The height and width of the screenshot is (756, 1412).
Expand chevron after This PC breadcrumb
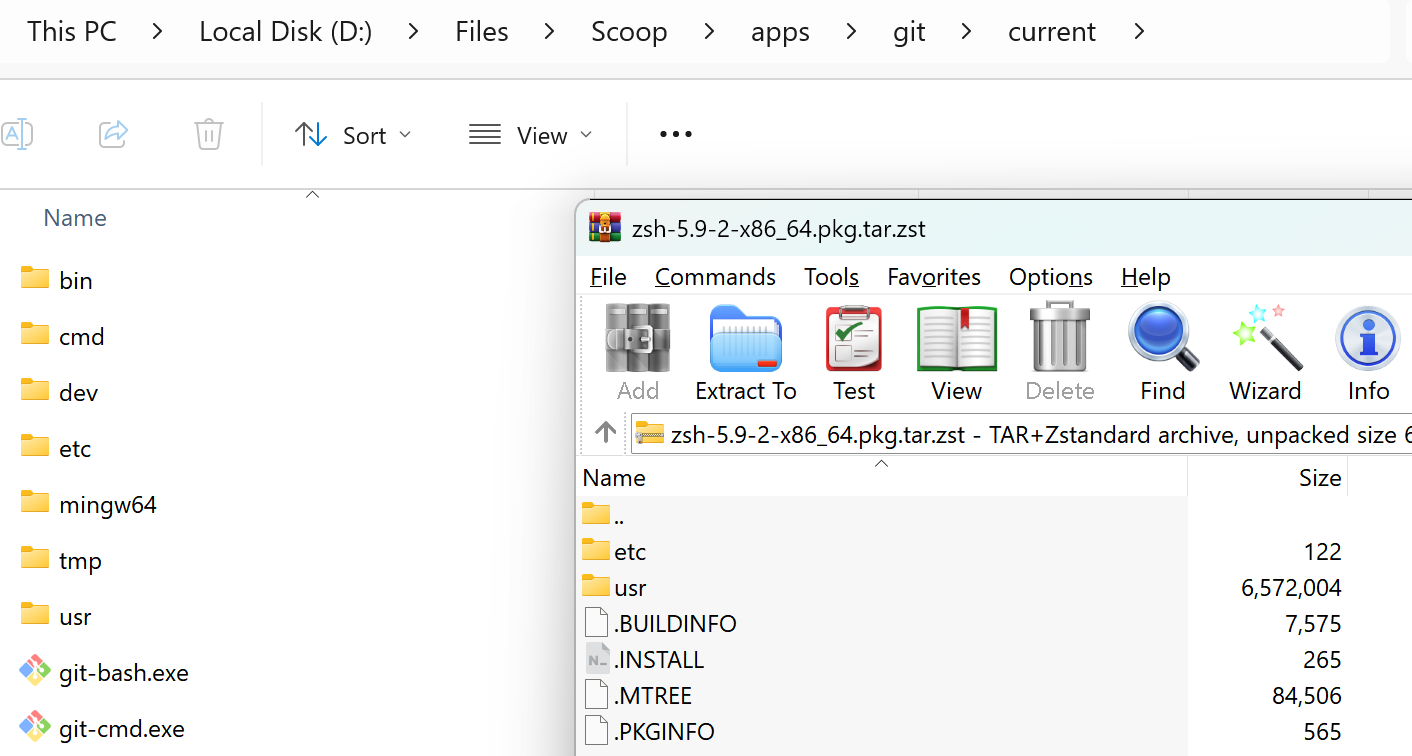tap(157, 32)
